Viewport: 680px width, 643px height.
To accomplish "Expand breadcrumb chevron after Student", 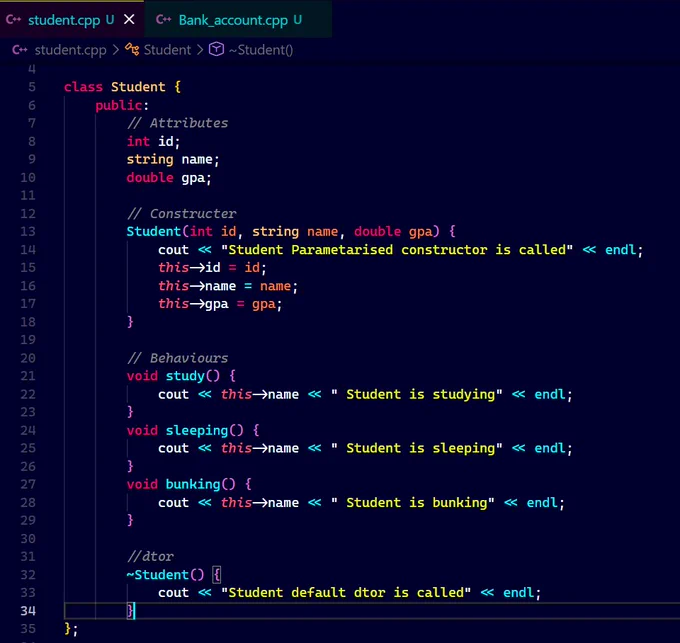I will tap(200, 50).
